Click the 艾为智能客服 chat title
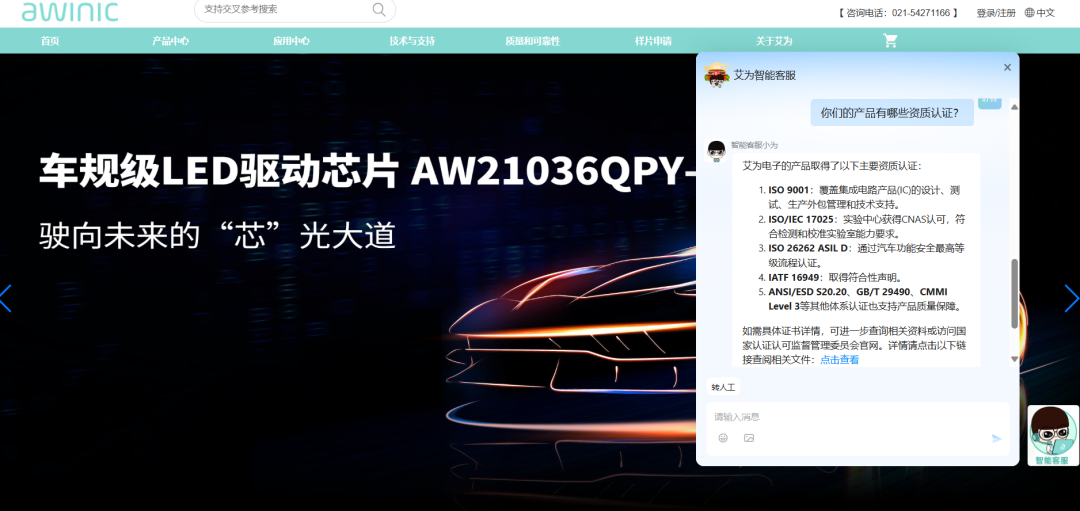The width and height of the screenshot is (1080, 511). (x=765, y=75)
